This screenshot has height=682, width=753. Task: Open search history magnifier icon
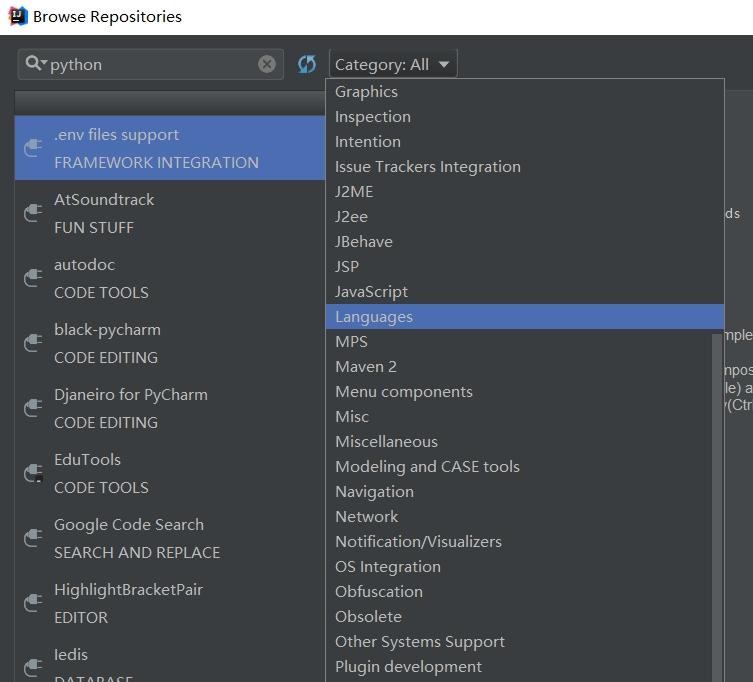tap(36, 63)
